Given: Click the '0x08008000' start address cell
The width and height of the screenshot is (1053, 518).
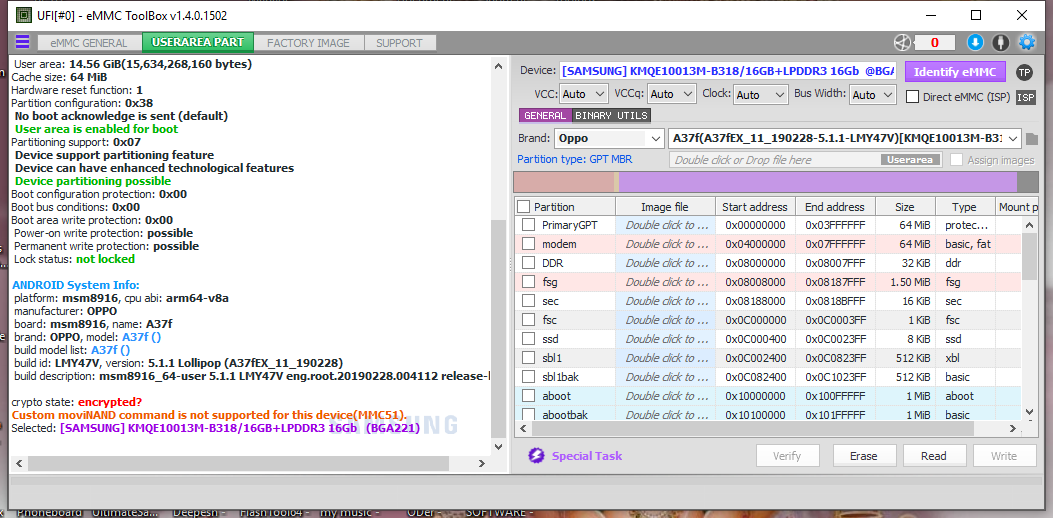Looking at the screenshot, I should [755, 282].
